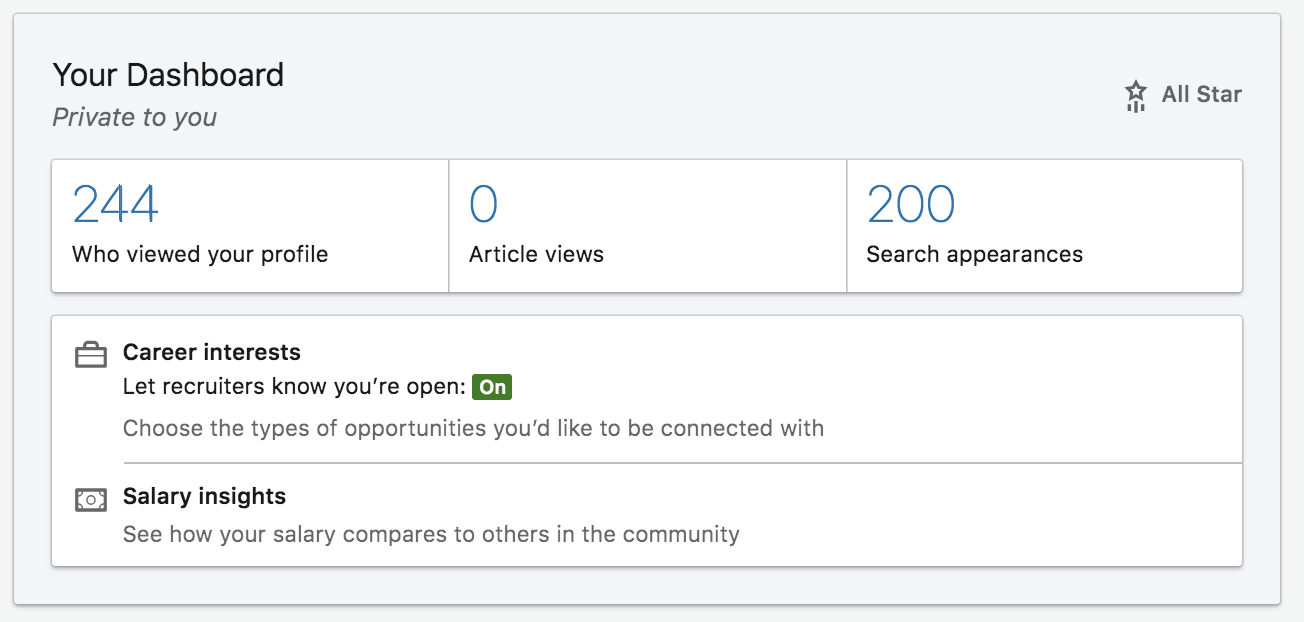Screen dimensions: 1304x622
Task: Toggle the green On badge for recruiters
Action: click(x=492, y=386)
